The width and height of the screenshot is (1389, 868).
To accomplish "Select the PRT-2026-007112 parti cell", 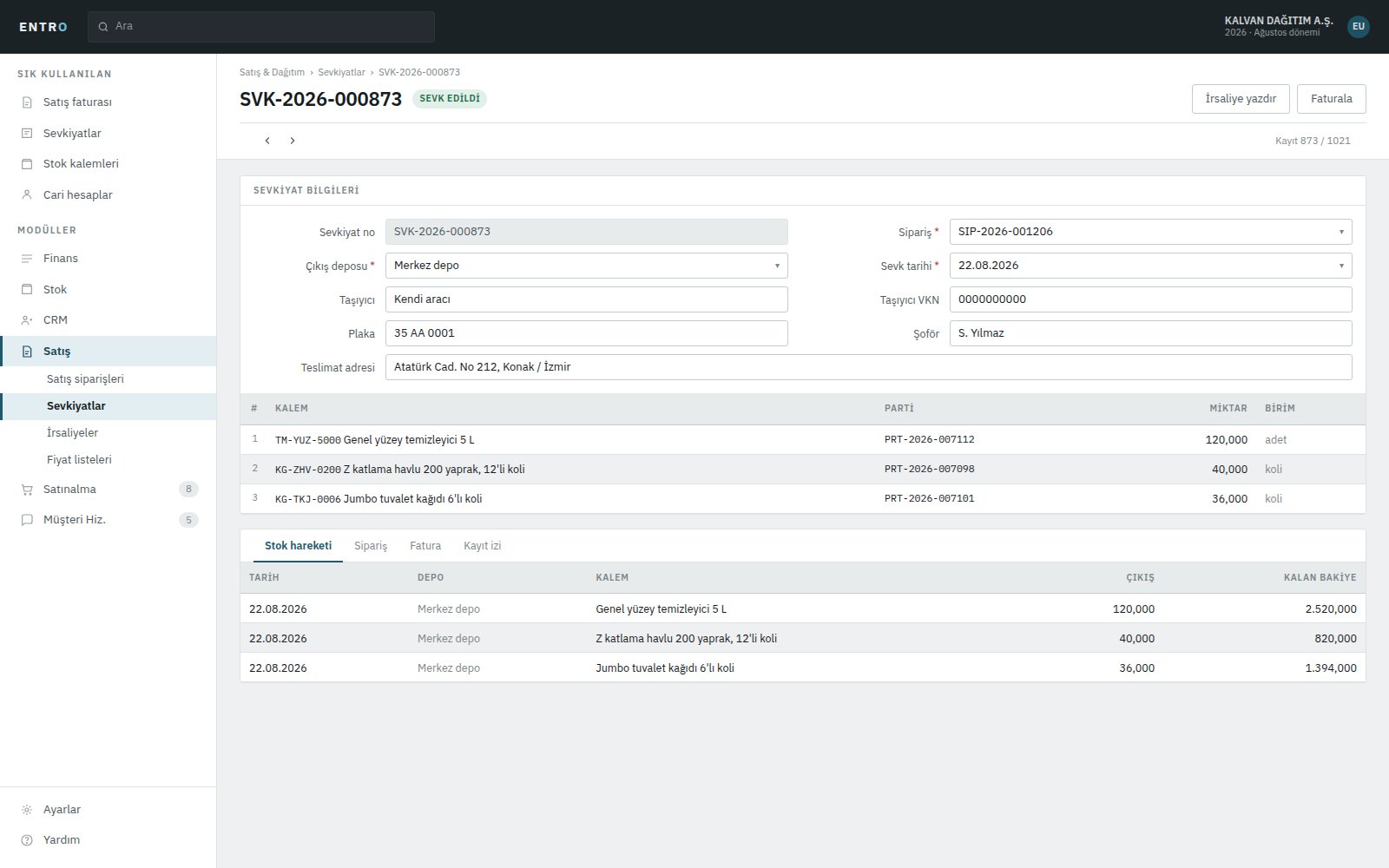I will [929, 440].
